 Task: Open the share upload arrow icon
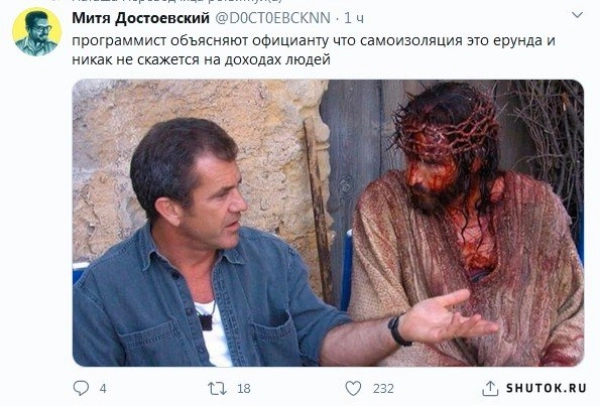coord(490,388)
